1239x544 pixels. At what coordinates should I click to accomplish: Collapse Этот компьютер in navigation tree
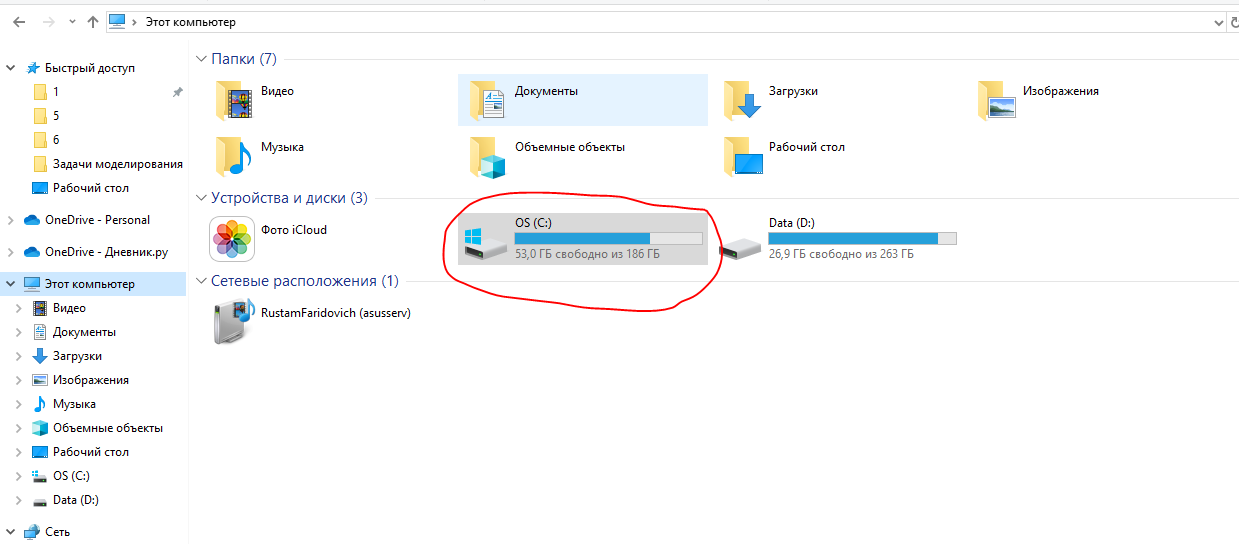tap(11, 284)
